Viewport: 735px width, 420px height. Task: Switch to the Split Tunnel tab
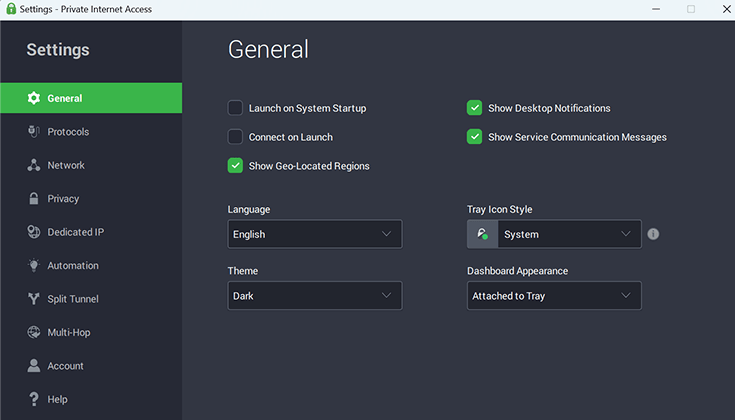[x=91, y=299]
